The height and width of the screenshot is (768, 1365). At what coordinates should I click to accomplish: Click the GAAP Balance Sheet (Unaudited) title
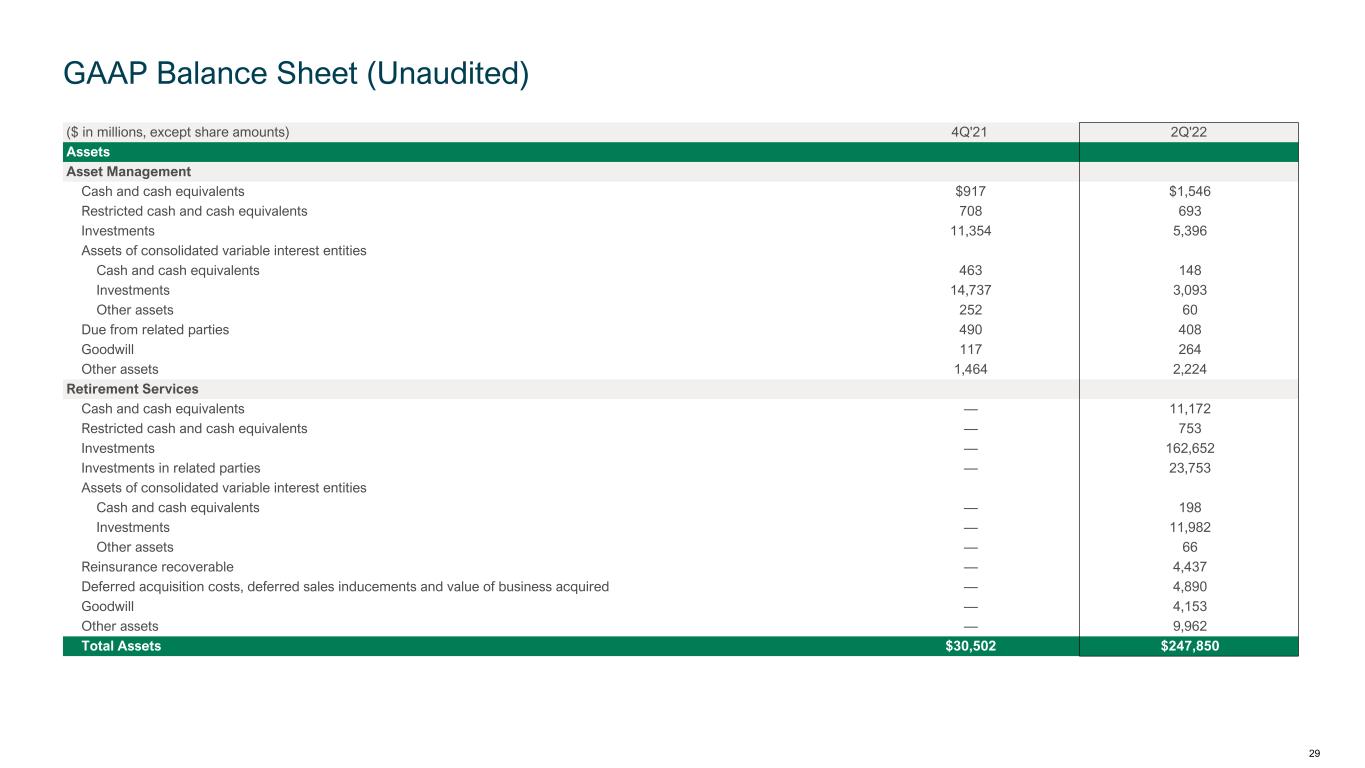295,73
